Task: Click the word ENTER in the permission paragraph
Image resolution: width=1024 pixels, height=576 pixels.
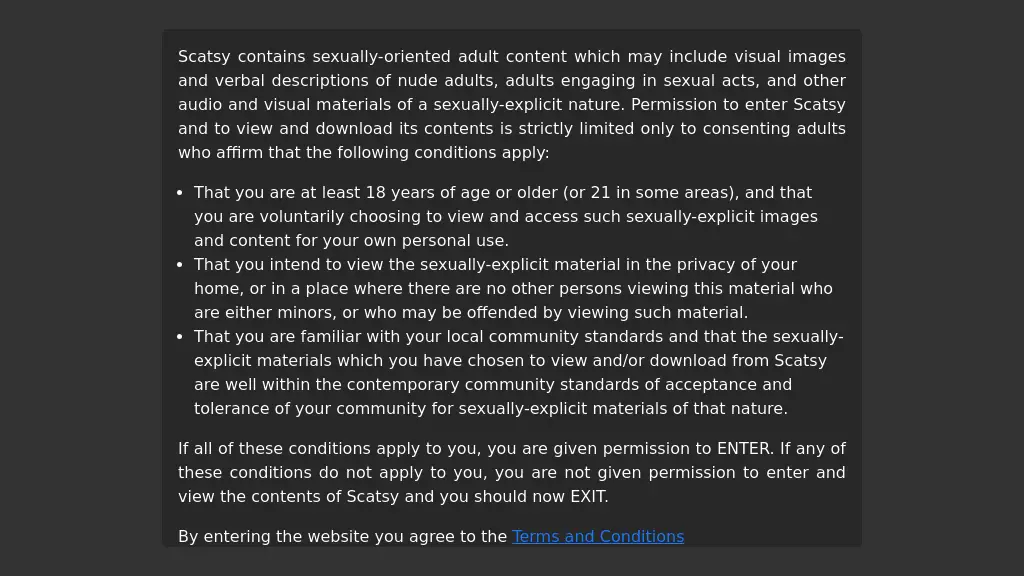Action: click(x=743, y=449)
